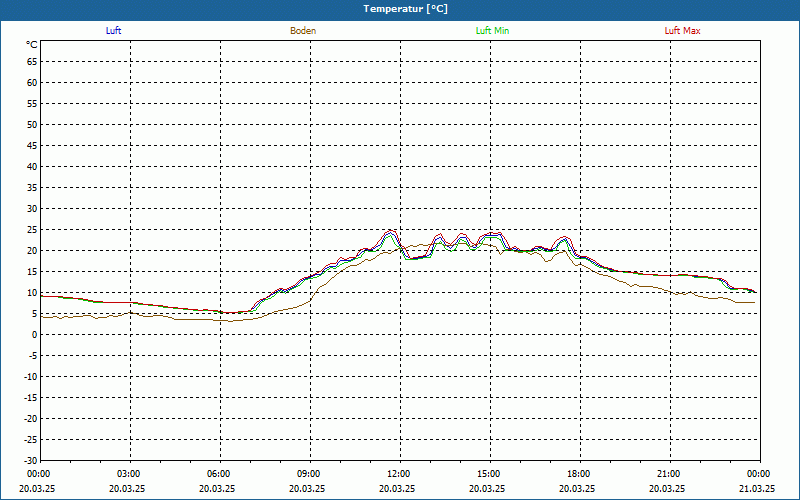Click the Temperatur [°C] chart title
This screenshot has width=800, height=500.
click(406, 9)
